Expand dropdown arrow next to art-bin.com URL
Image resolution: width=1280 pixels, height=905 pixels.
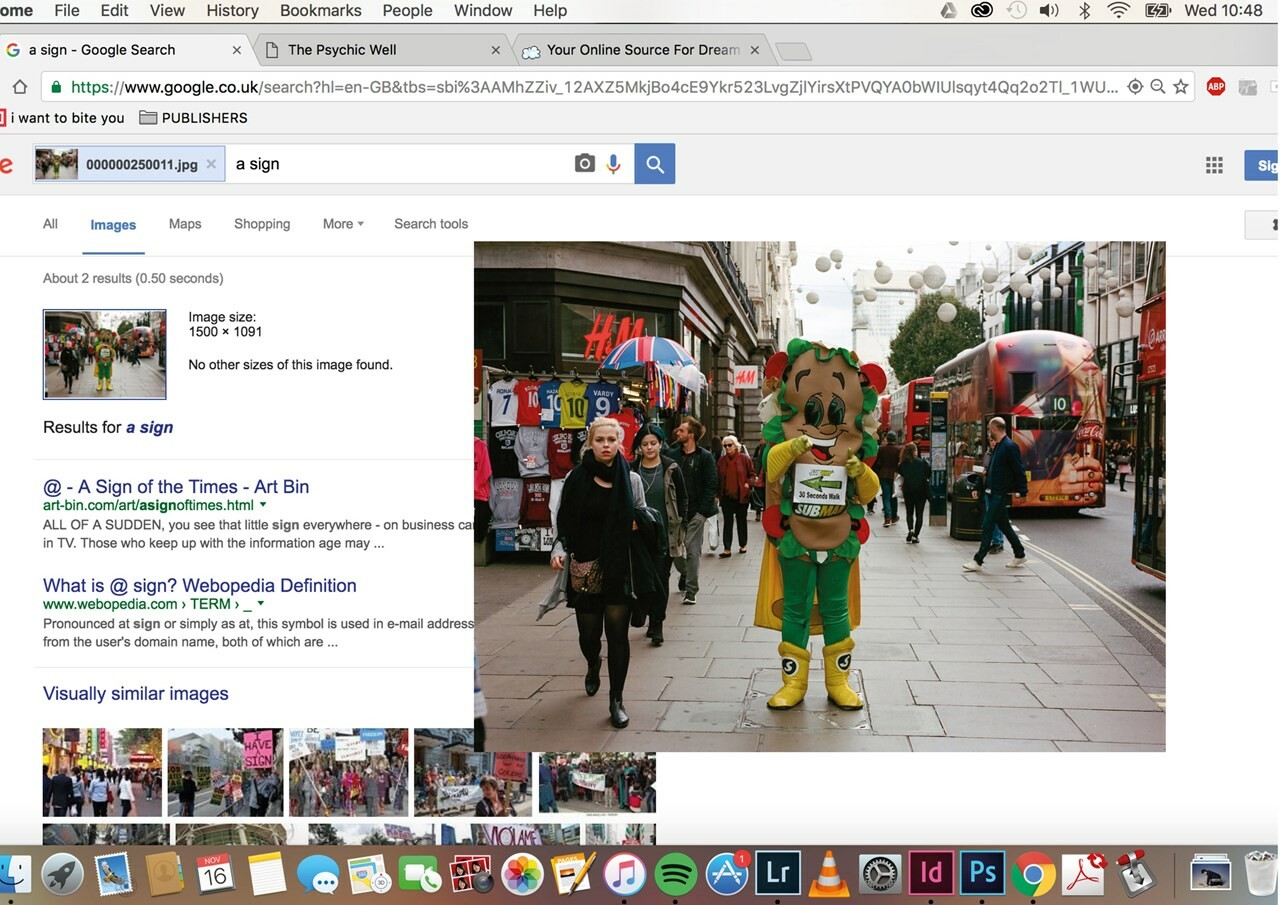pyautogui.click(x=263, y=505)
